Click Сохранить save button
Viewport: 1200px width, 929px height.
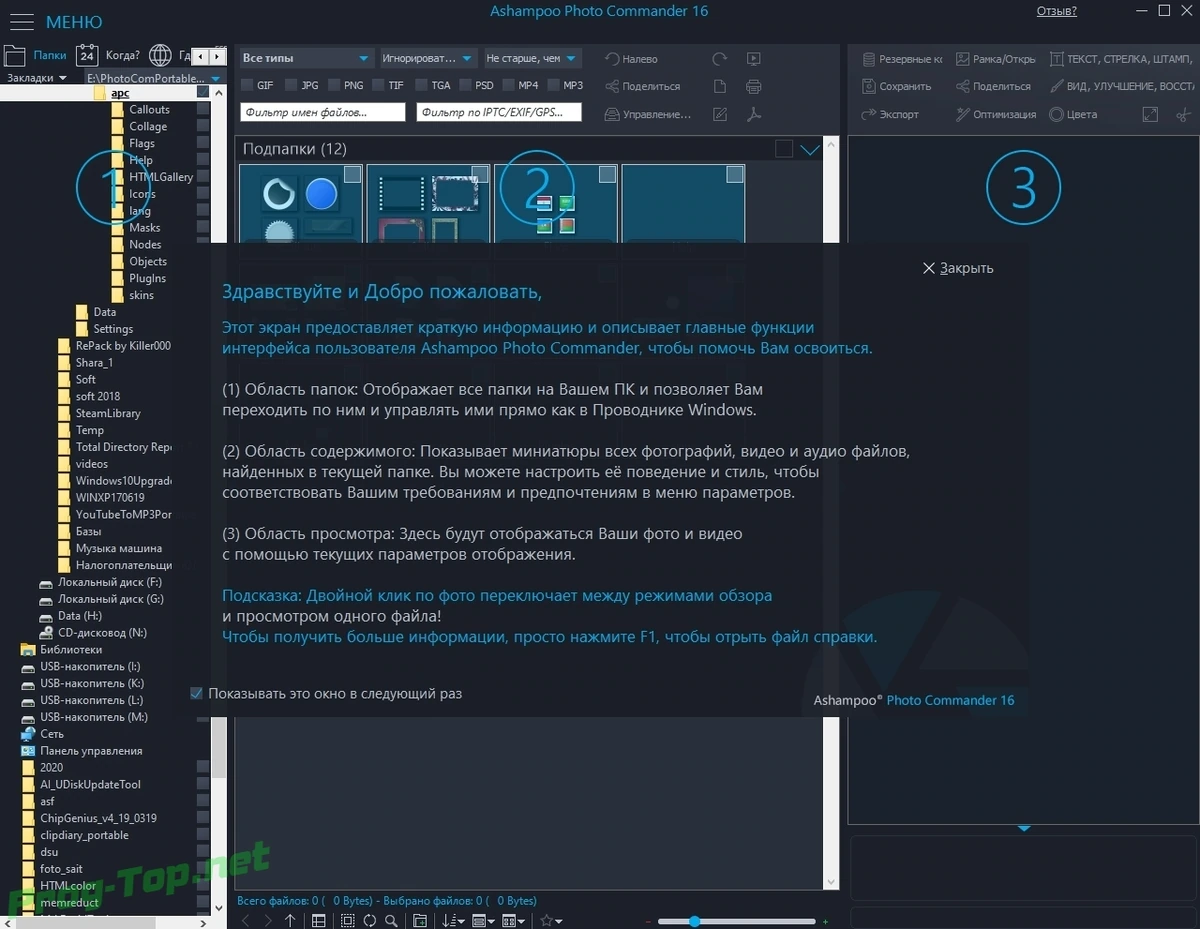coord(897,86)
